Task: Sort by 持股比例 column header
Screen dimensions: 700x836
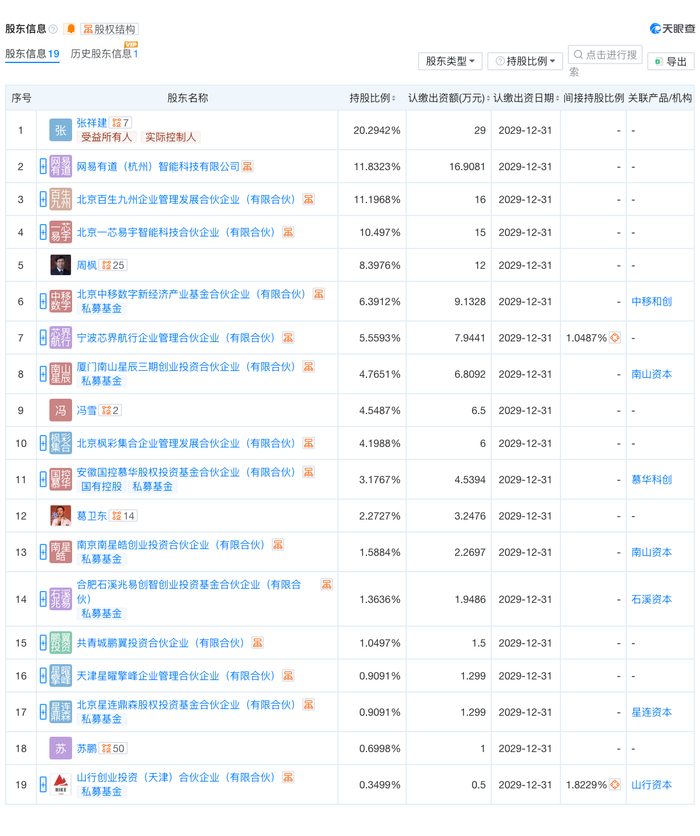Action: click(373, 98)
